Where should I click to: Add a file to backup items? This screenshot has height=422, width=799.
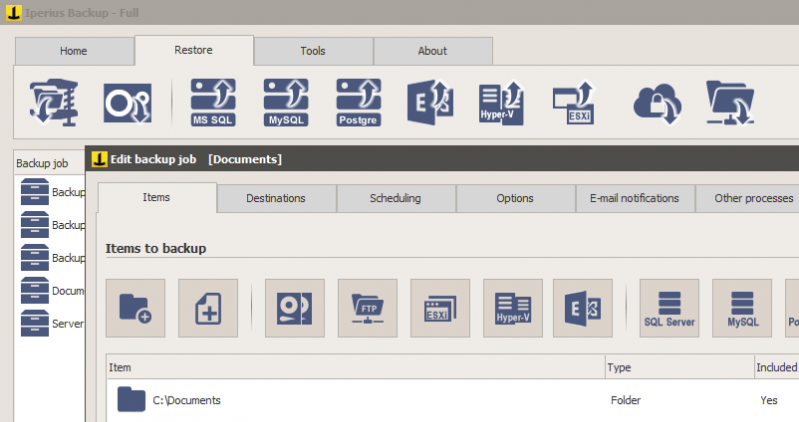(208, 308)
